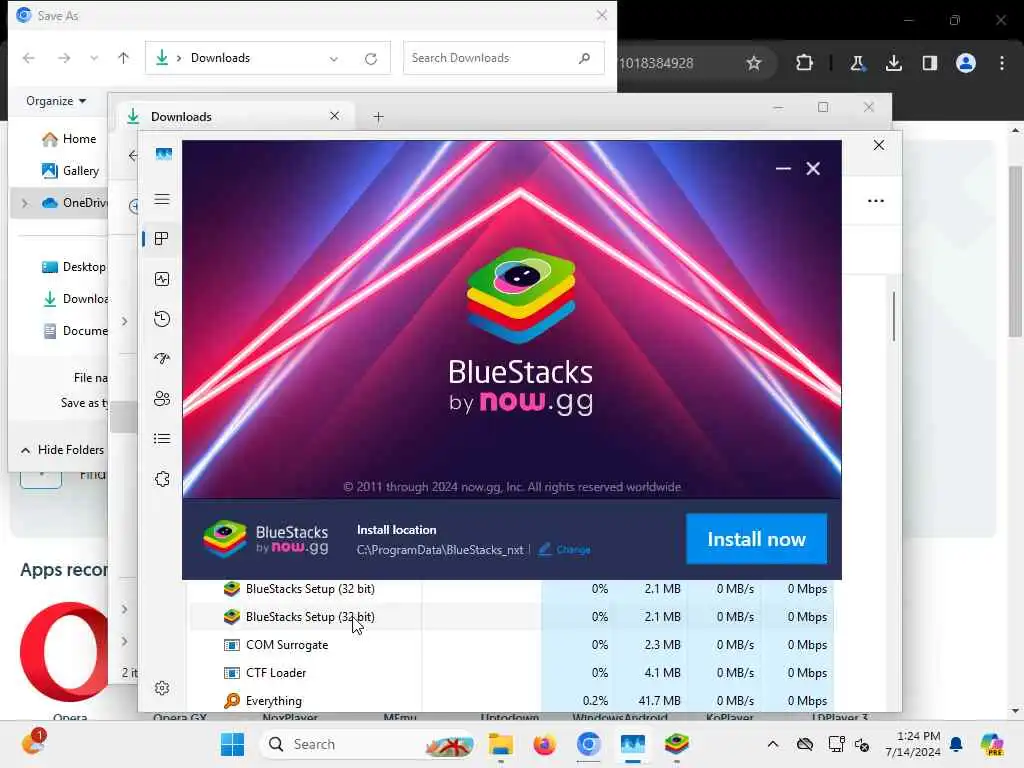The width and height of the screenshot is (1024, 768).
Task: Click Search Downloads field in Save As
Action: pyautogui.click(x=503, y=58)
